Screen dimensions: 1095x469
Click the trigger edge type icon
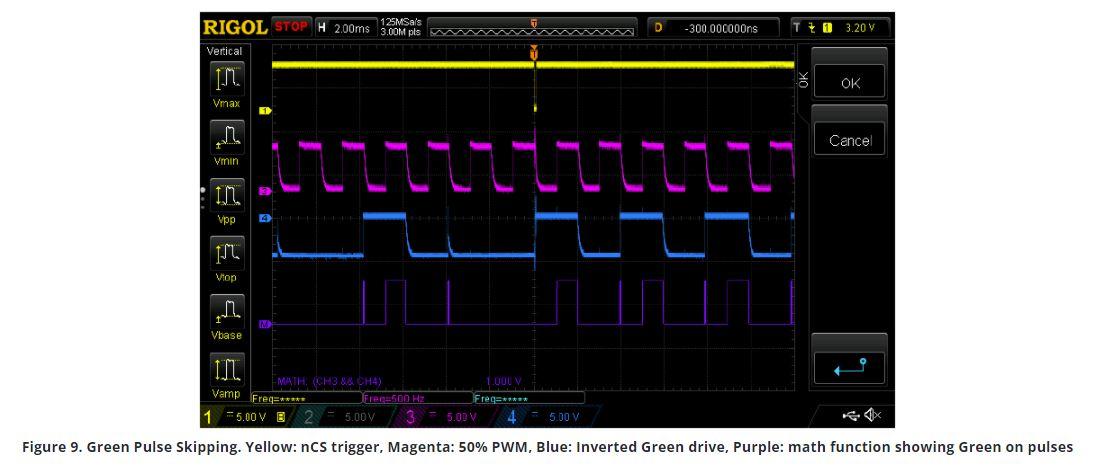click(812, 28)
